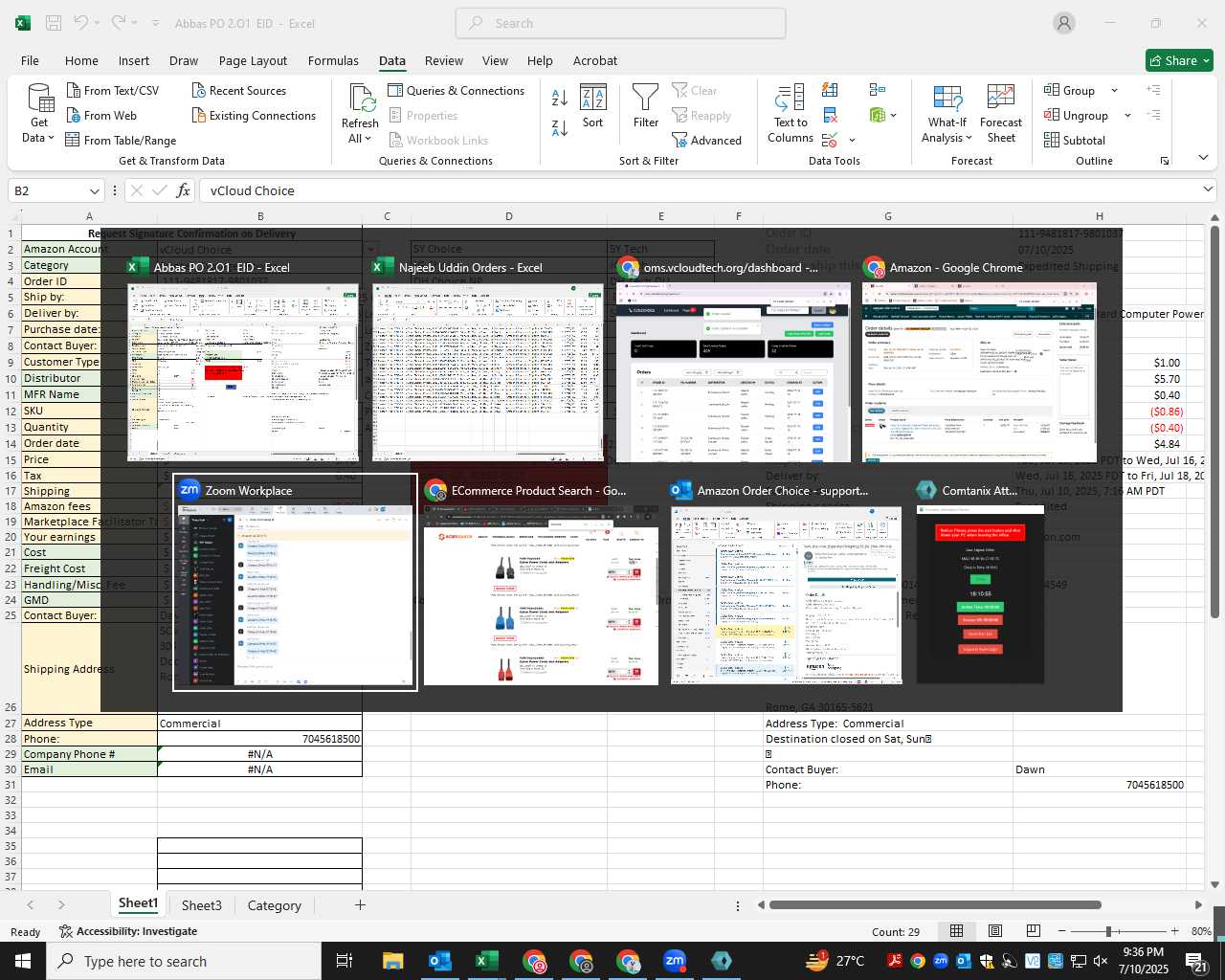Viewport: 1225px width, 980px height.
Task: Click the Share button
Action: [x=1179, y=60]
